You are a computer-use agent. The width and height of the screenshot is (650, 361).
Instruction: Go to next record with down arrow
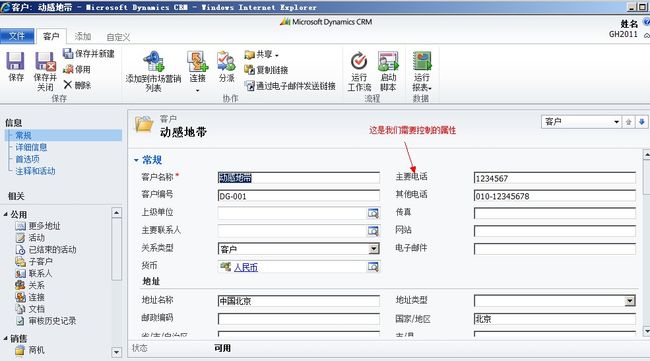642,122
